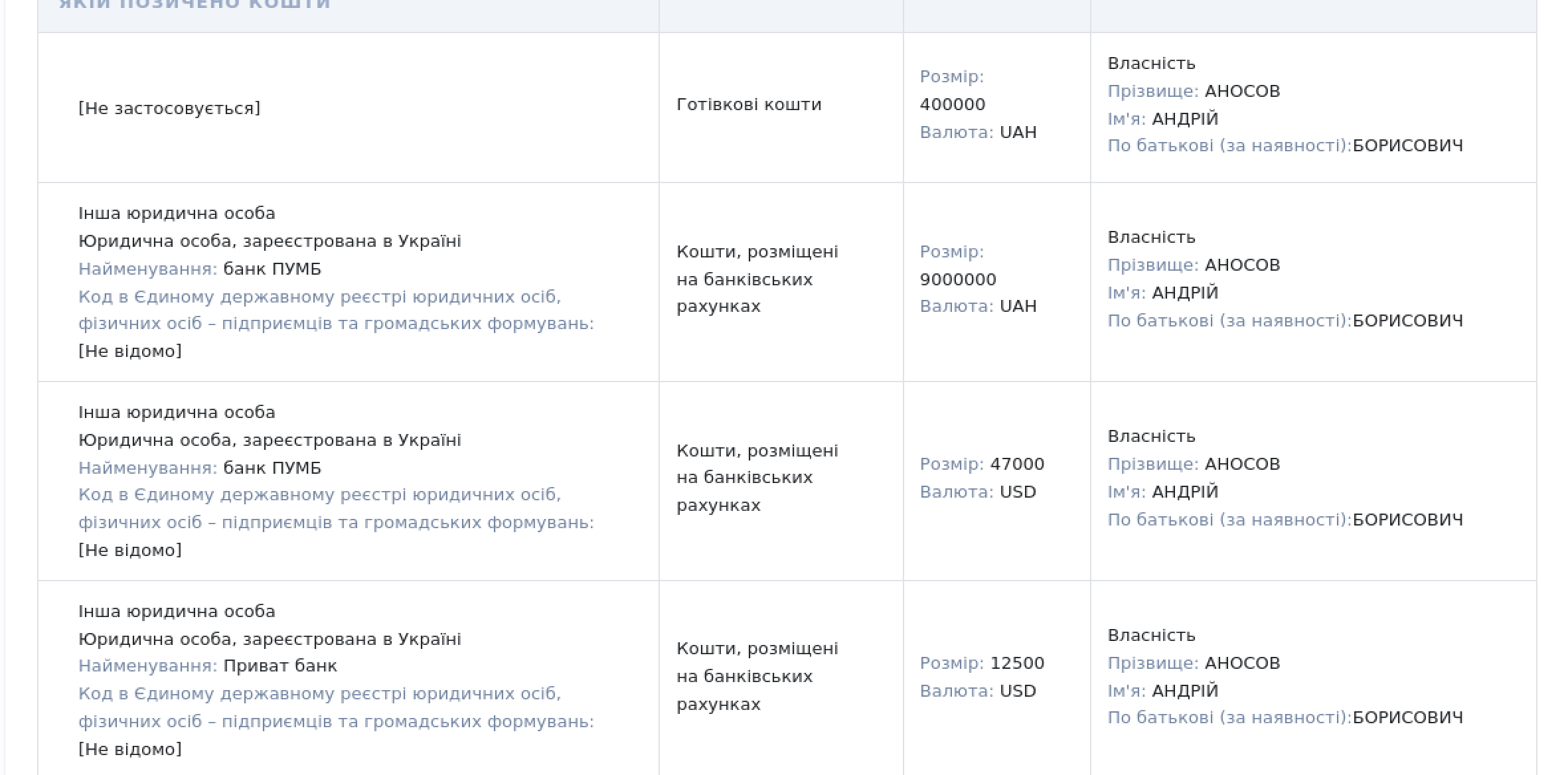Click "банк ПУМБ" in the 9000000 UAH row
This screenshot has height=775, width=1568.
(272, 269)
